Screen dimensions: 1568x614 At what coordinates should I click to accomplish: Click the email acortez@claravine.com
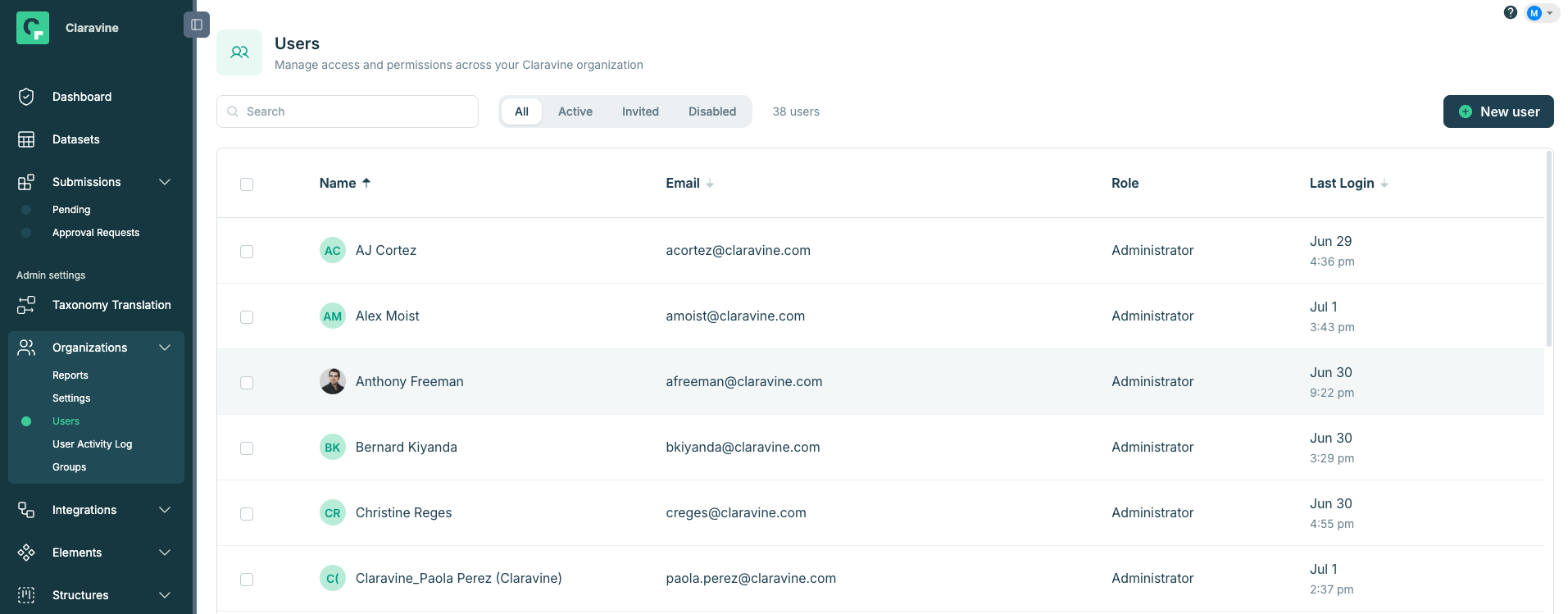[x=738, y=251]
